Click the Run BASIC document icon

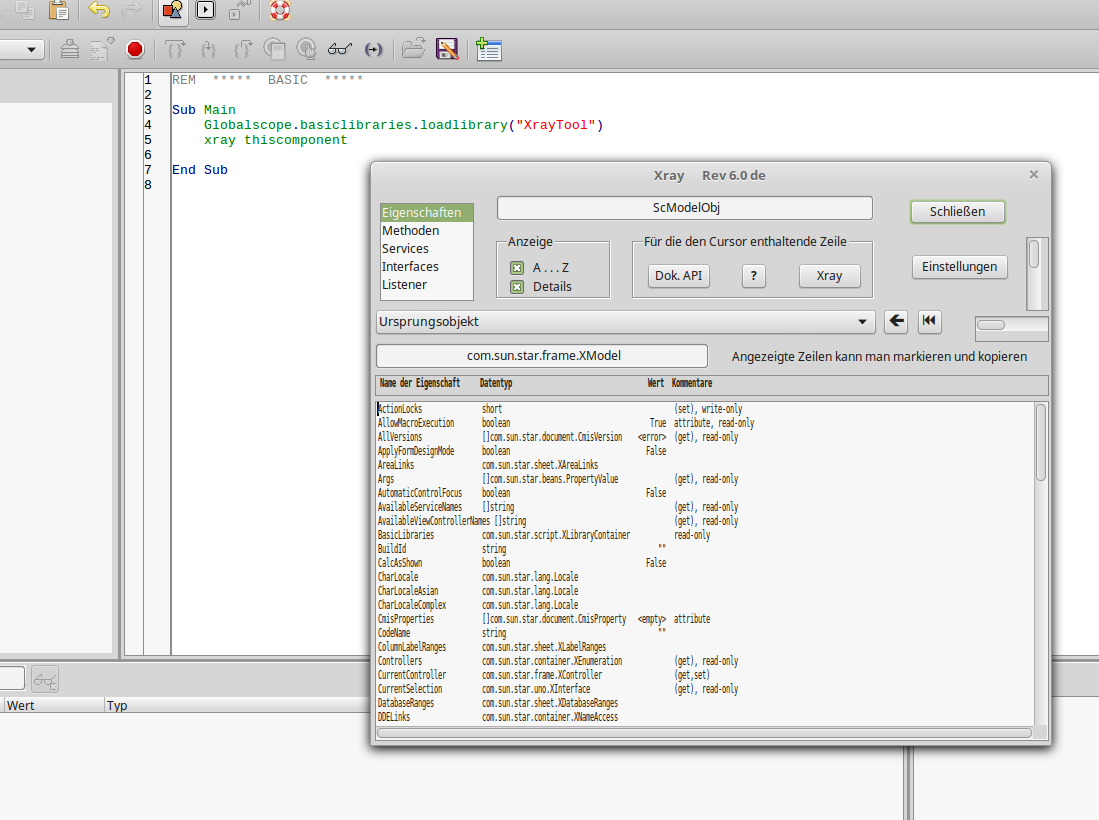pos(102,49)
